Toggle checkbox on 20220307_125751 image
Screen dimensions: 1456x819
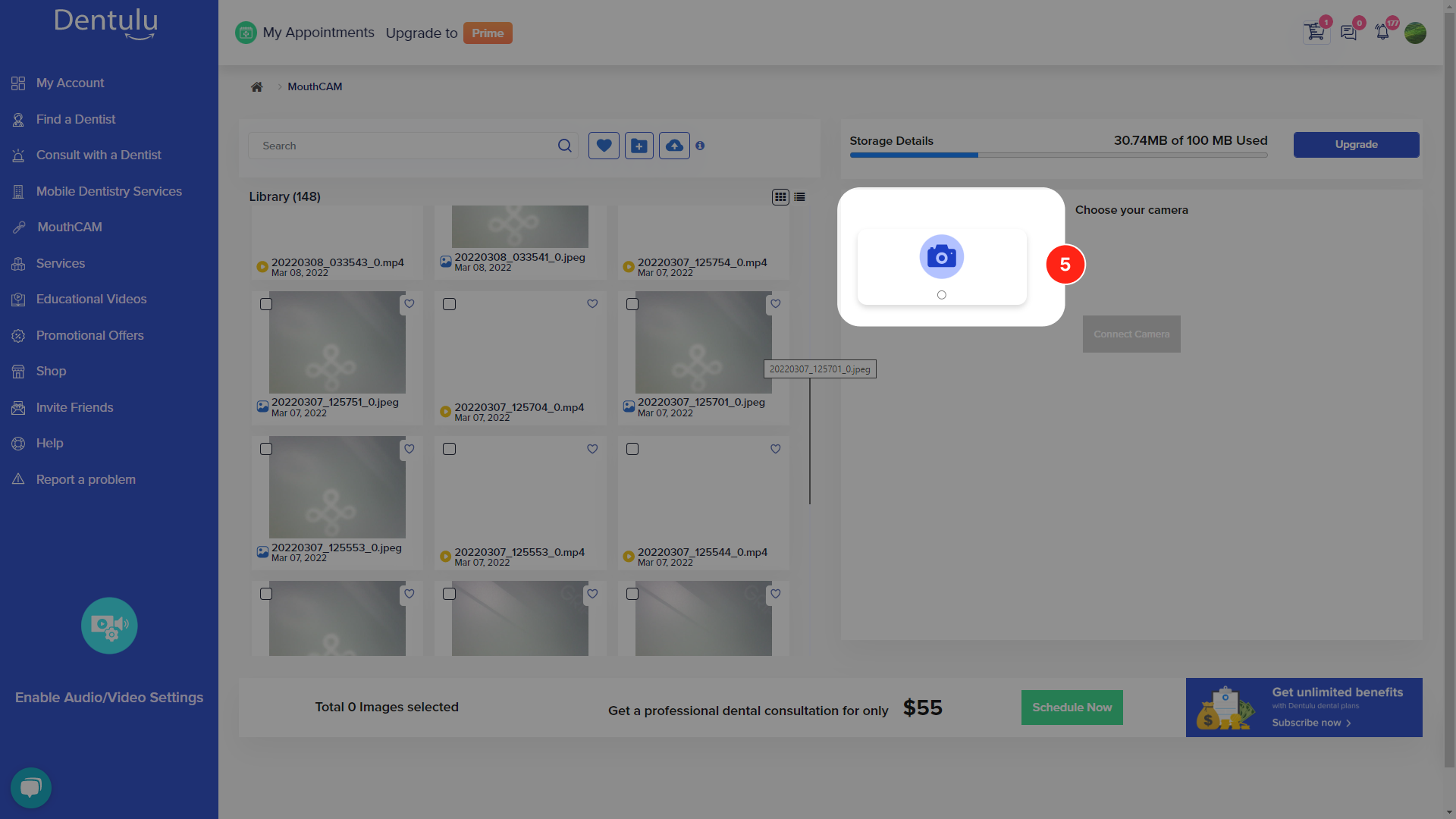click(266, 304)
